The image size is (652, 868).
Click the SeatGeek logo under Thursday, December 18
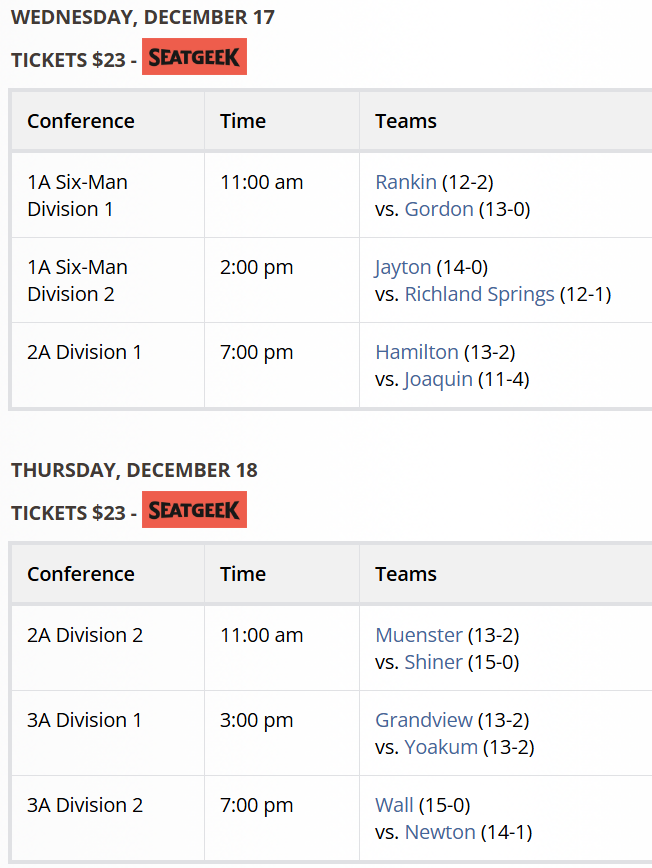[x=194, y=510]
